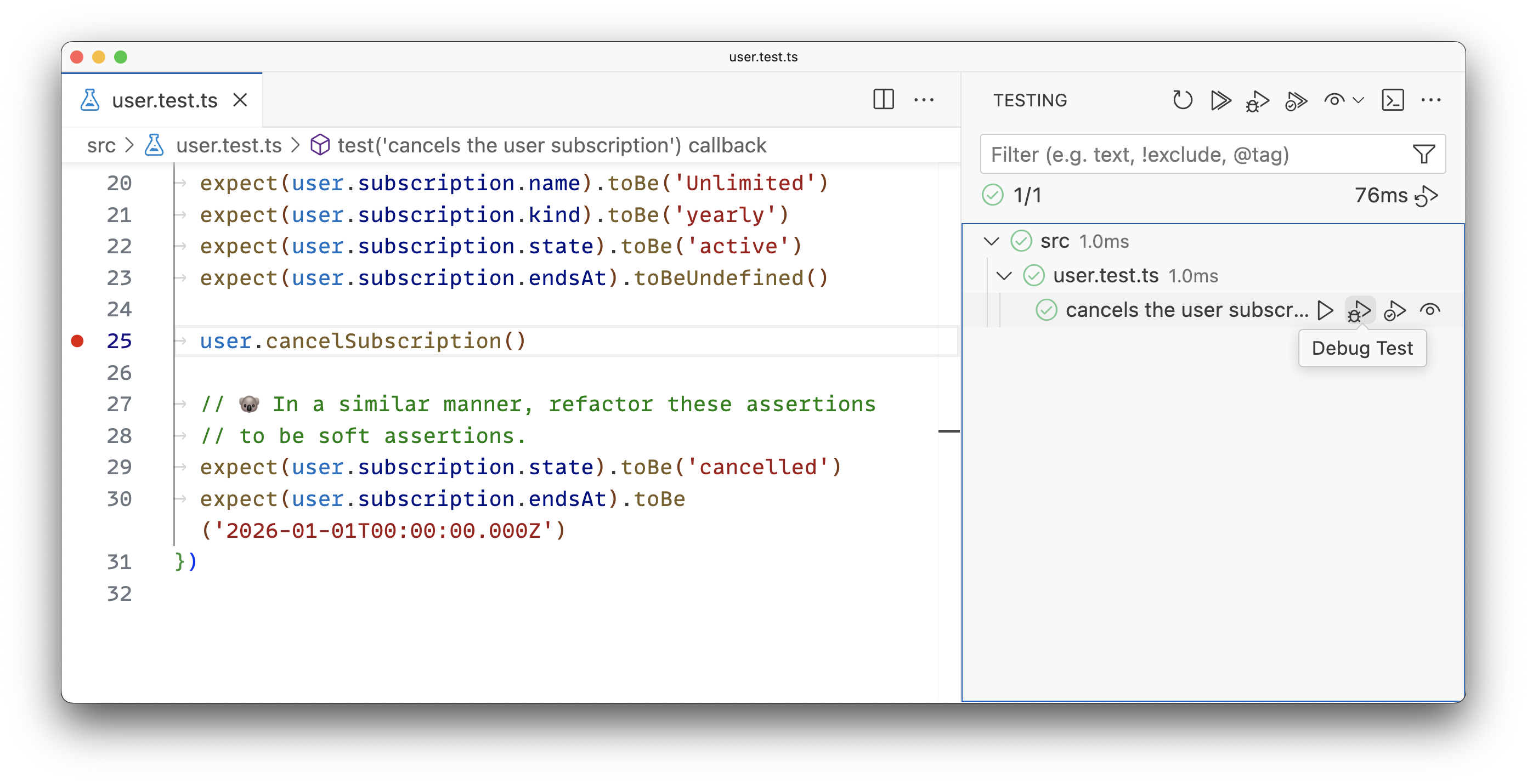Run all tests from the Testing toolbar
The width and height of the screenshot is (1527, 784).
coord(1221,100)
